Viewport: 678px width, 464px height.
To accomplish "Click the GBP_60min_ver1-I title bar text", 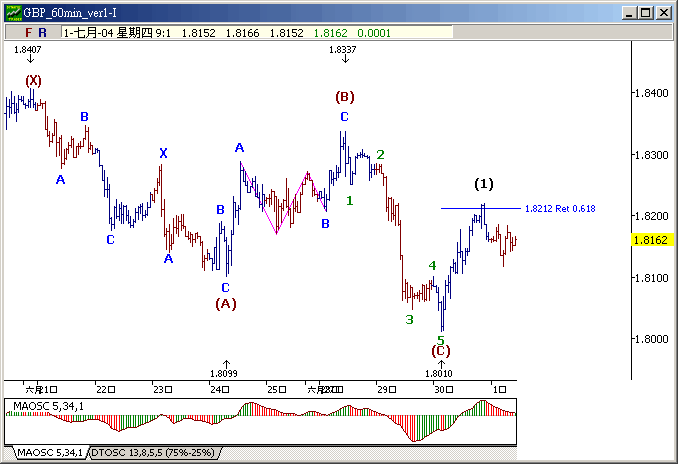I will tap(70, 13).
